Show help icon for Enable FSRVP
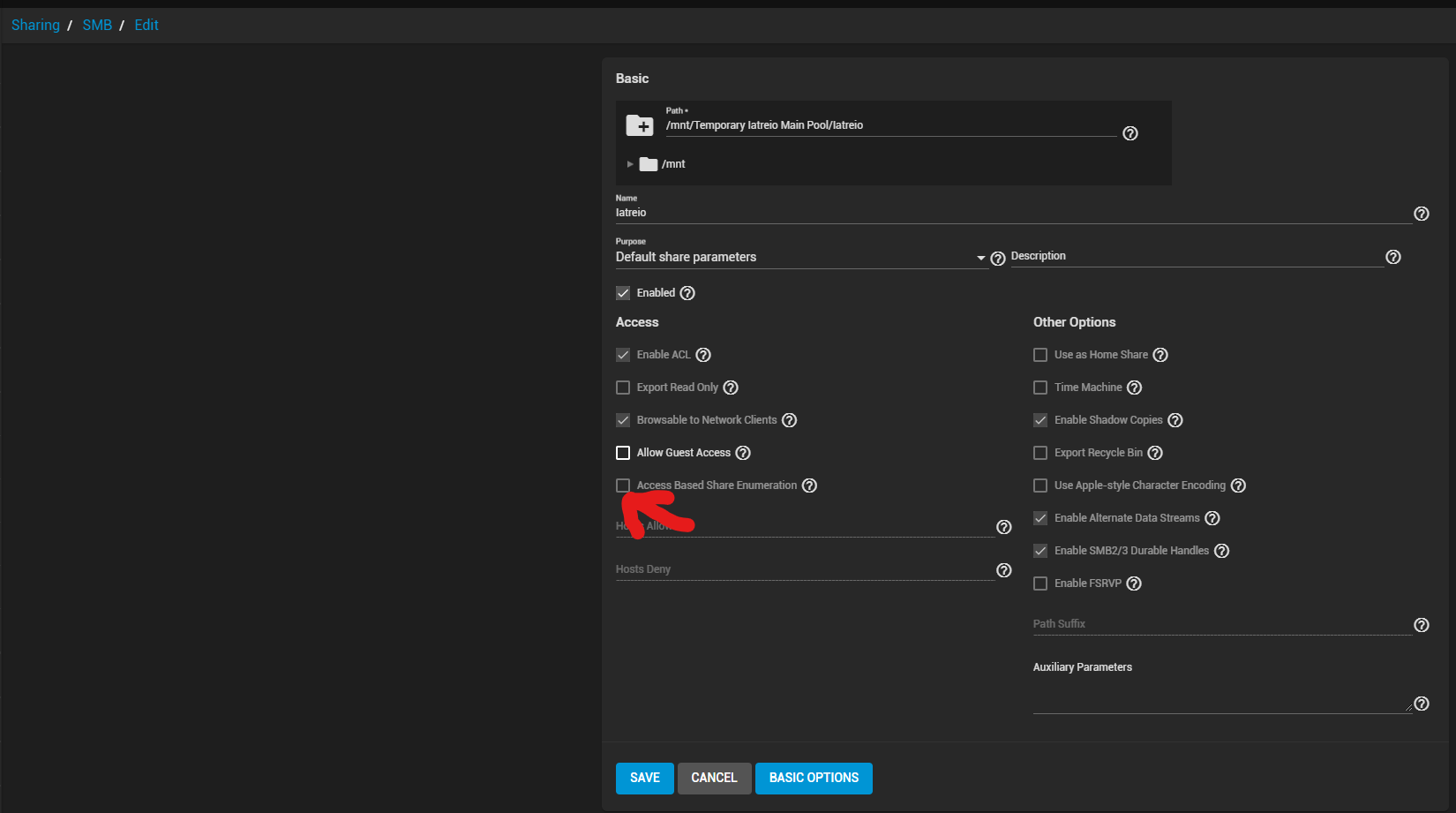1456x813 pixels. point(1134,583)
